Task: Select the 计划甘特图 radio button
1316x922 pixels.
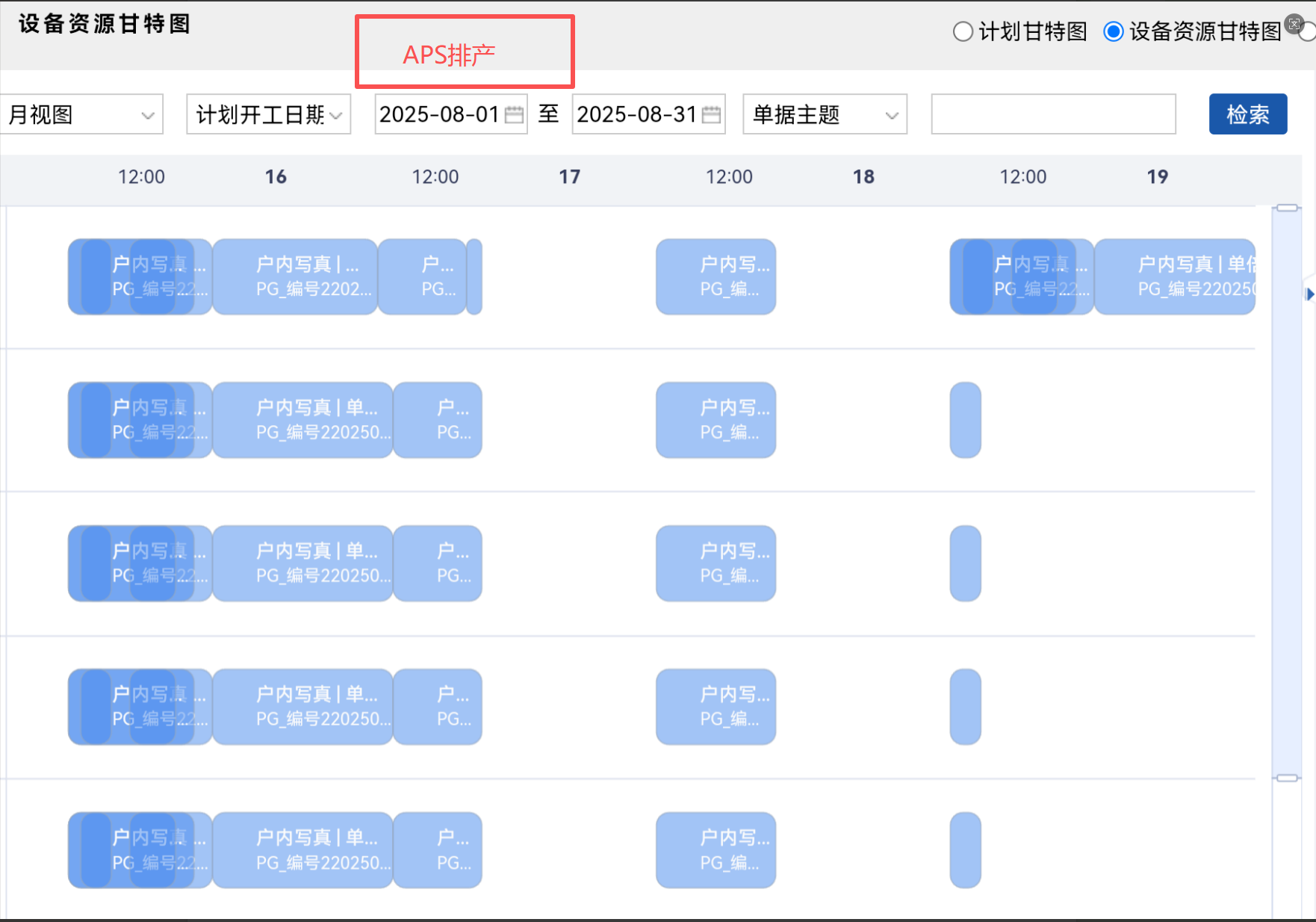Action: pyautogui.click(x=963, y=31)
